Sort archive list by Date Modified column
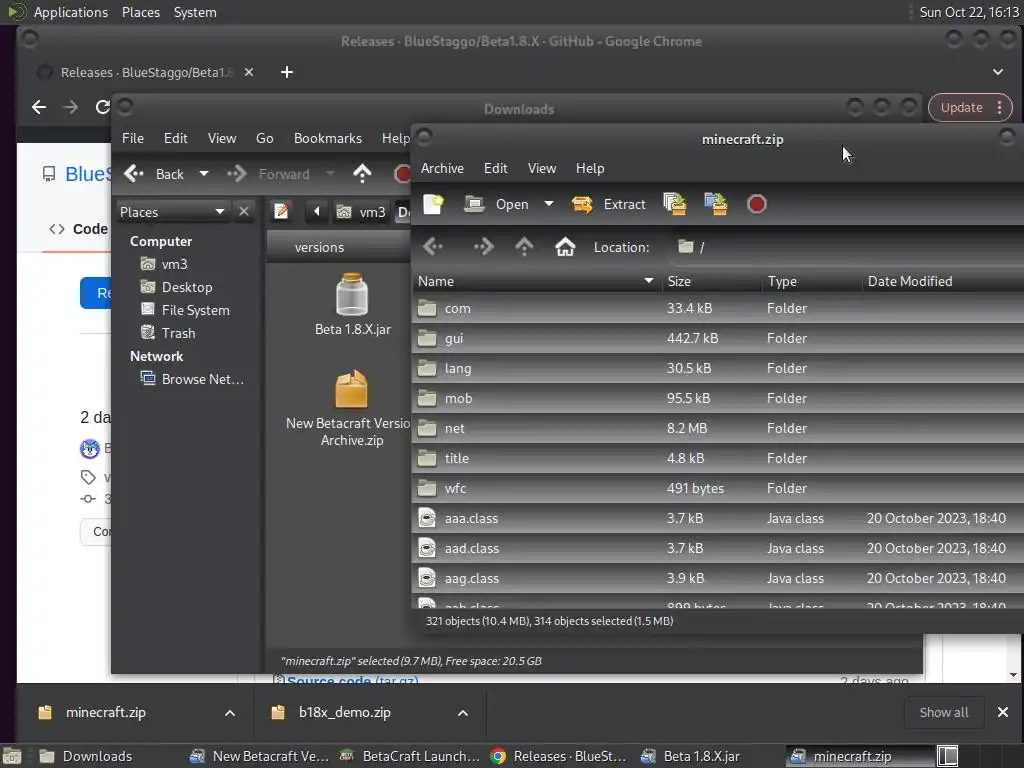1024x768 pixels. tap(942, 281)
